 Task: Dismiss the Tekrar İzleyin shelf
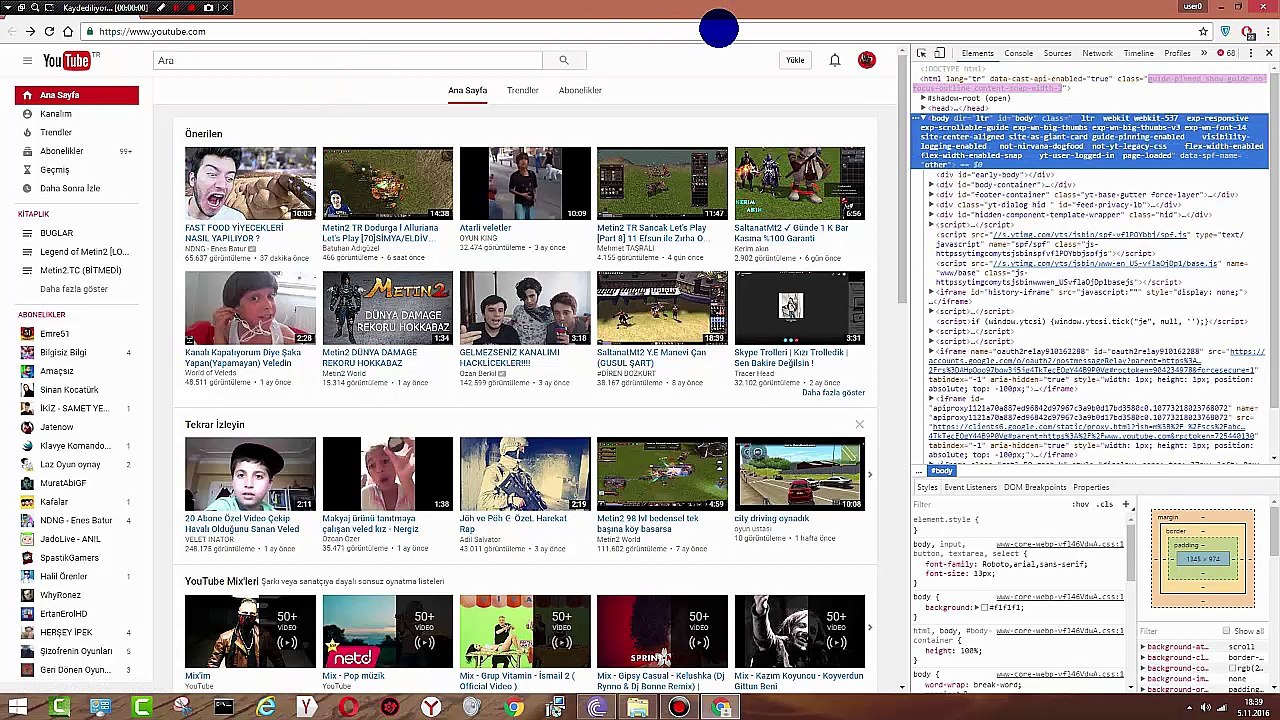[859, 425]
